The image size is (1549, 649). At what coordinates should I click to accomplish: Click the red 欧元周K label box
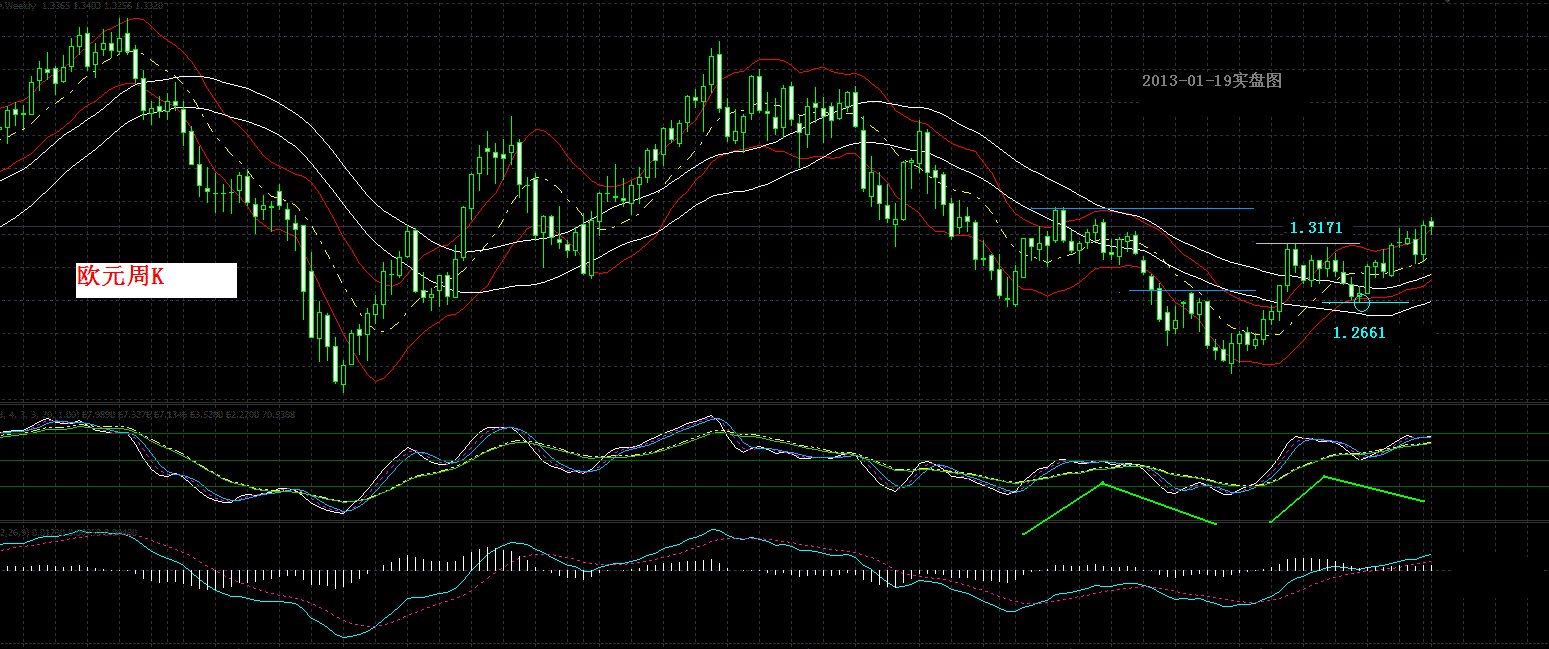point(156,280)
